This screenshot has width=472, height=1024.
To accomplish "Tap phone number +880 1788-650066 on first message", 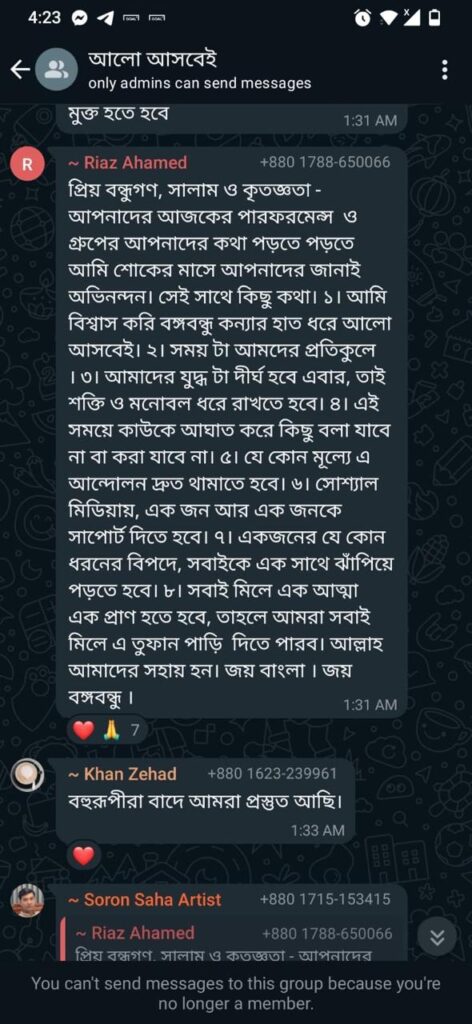I will (324, 163).
